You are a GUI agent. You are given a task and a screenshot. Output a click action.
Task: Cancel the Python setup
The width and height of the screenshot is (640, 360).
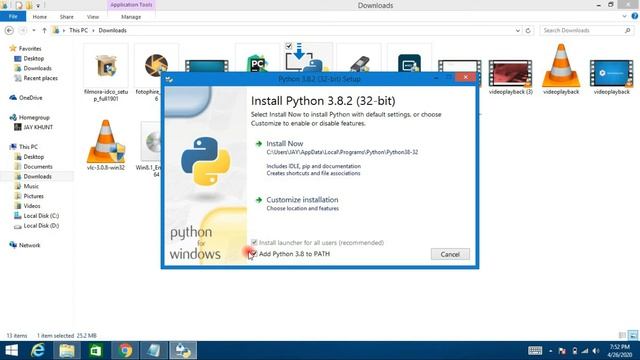[450, 254]
